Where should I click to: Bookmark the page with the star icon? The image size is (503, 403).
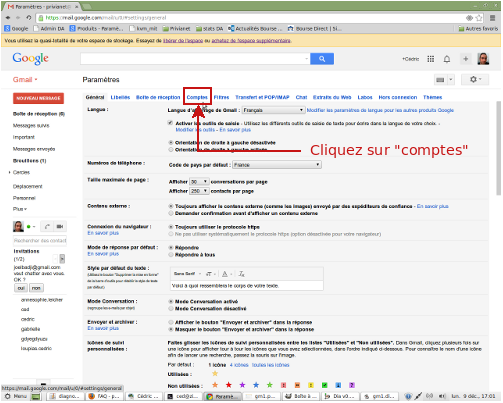[479, 18]
